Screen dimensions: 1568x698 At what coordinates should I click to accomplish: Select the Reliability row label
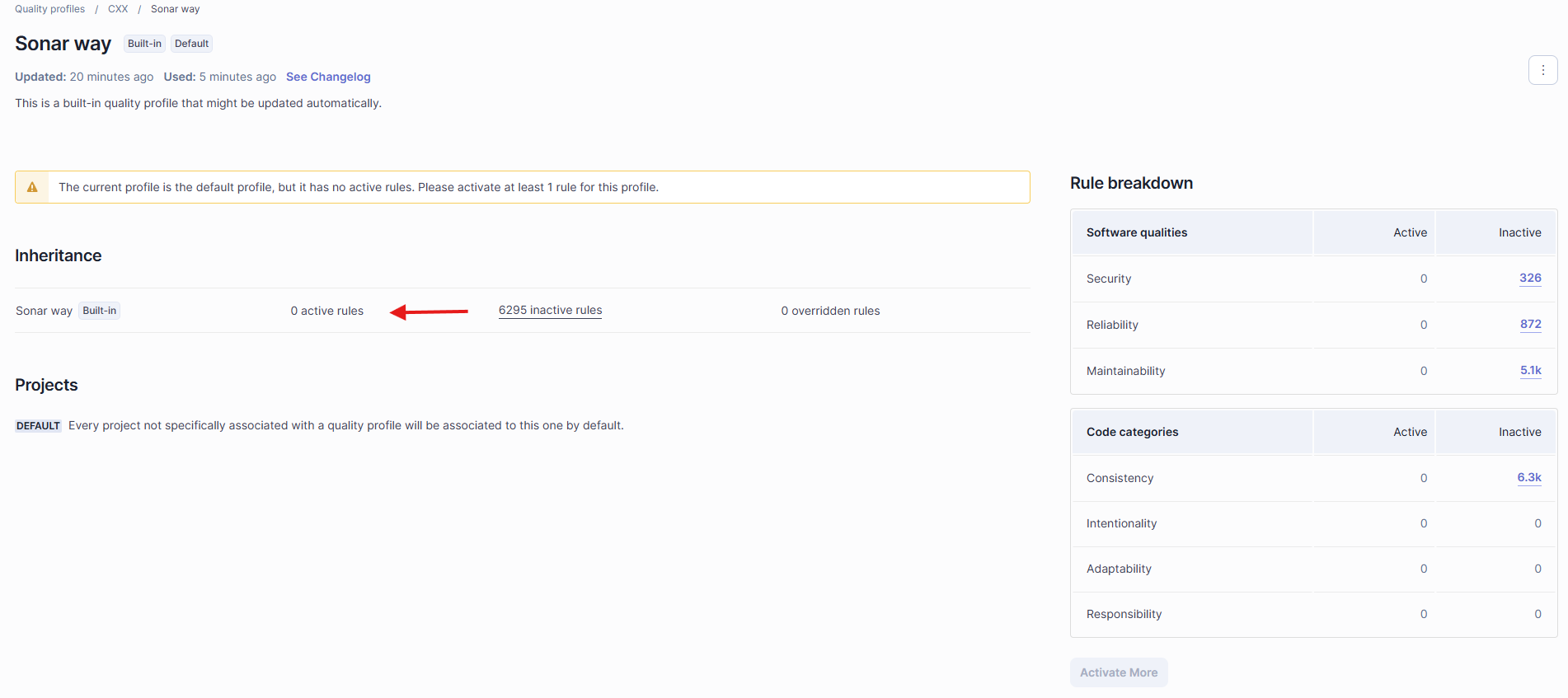[1112, 325]
